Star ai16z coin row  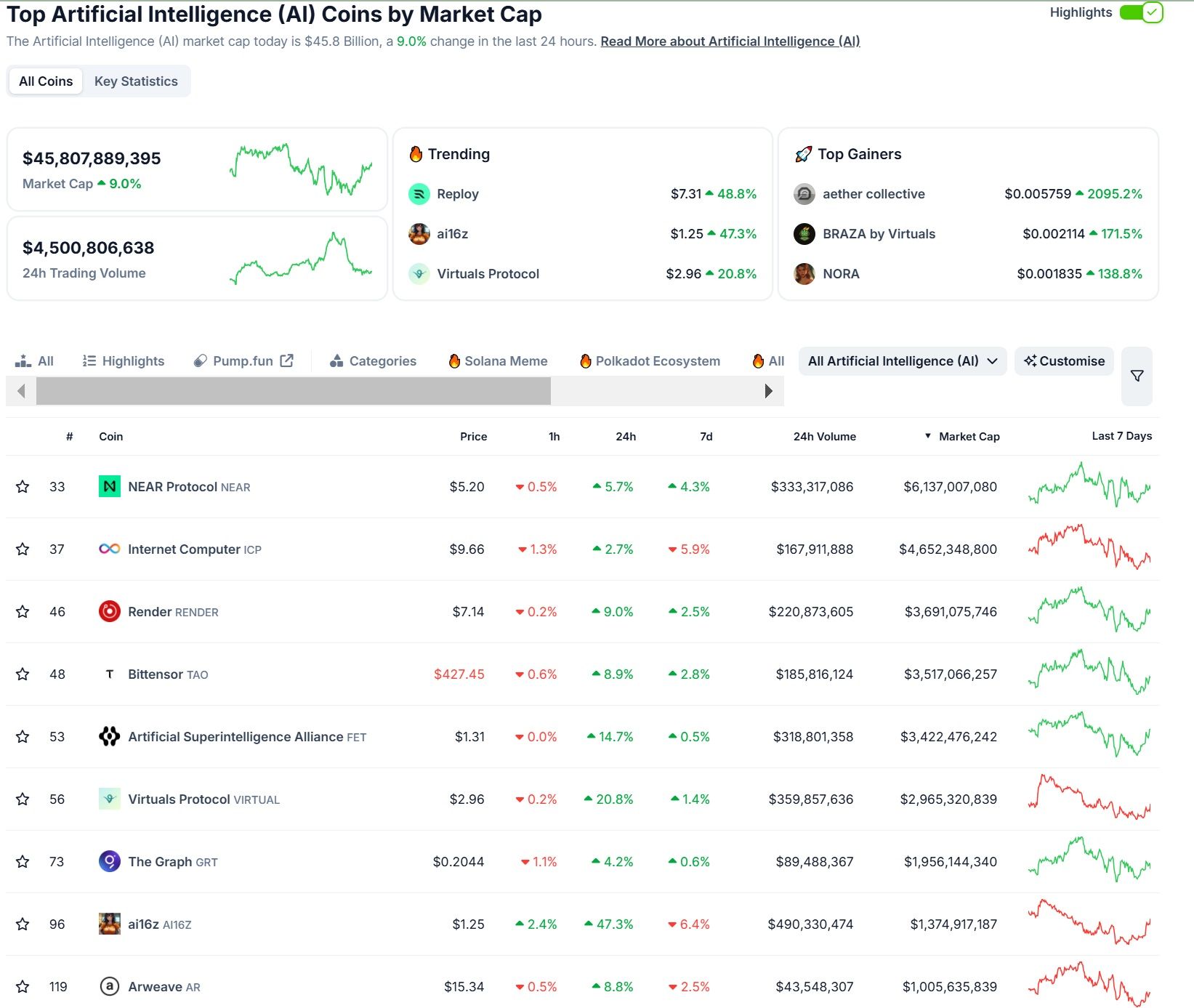pyautogui.click(x=23, y=924)
